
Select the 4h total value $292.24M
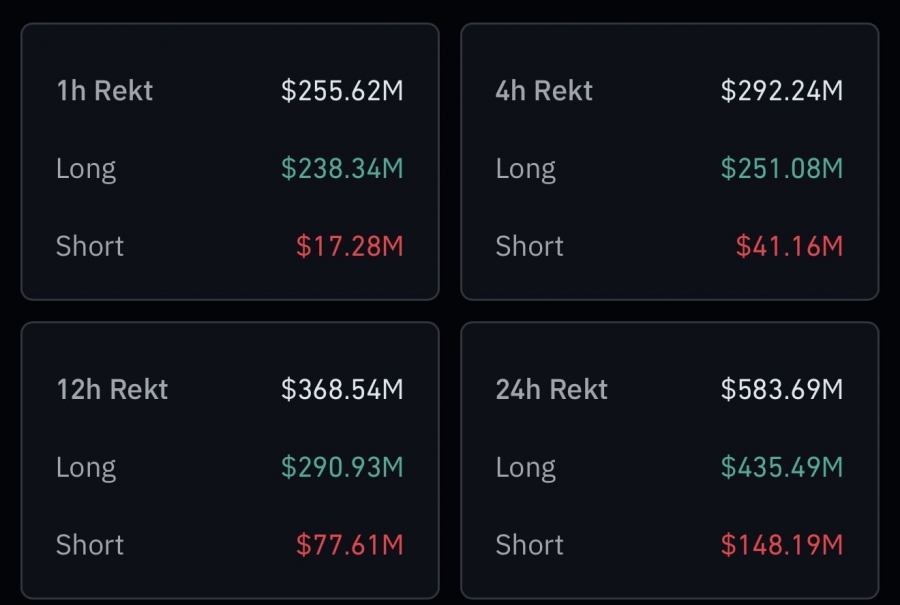coord(782,91)
